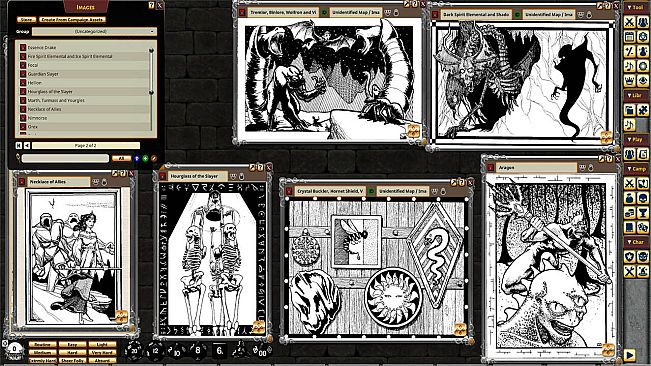Toggle the green icon in Dark Spirit Elemental window
The width and height of the screenshot is (651, 366).
coord(517,15)
